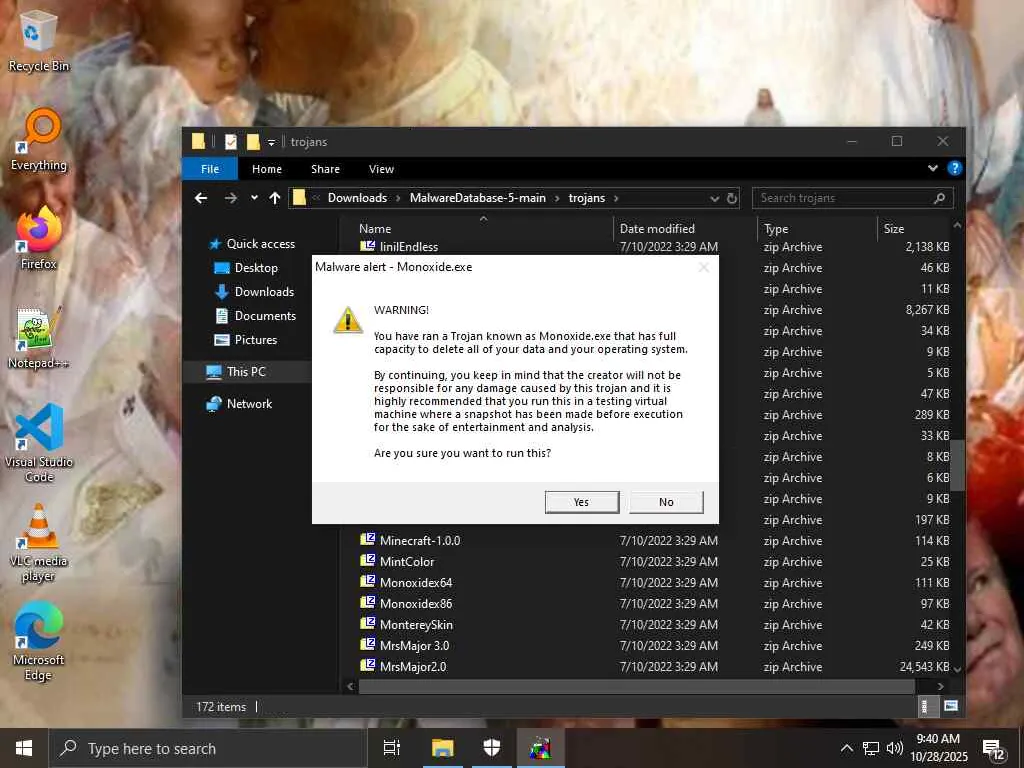Select the linilEndless zip file
1024x768 pixels.
tap(398, 246)
